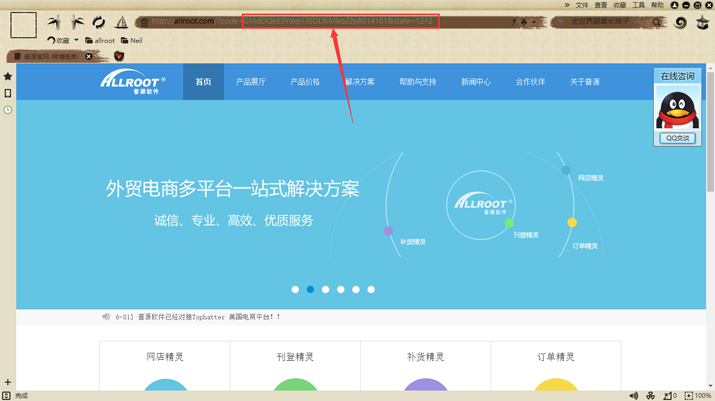715x401 pixels.
Task: Open the 补货精灵 product card
Action: click(x=425, y=365)
